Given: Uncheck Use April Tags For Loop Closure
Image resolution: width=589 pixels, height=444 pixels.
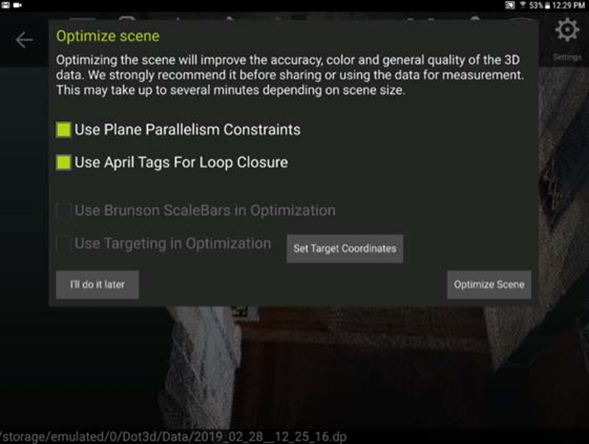Looking at the screenshot, I should [63, 162].
